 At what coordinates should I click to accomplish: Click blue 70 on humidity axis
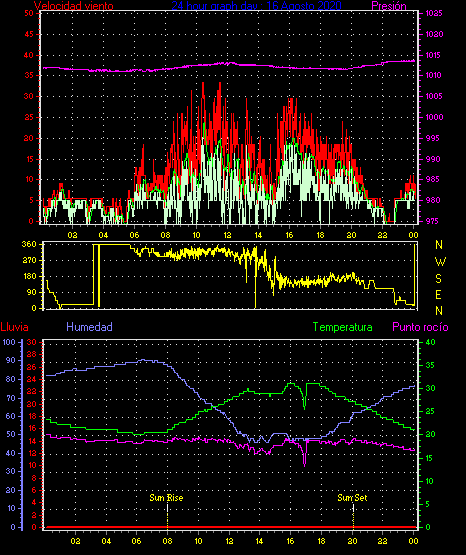[11, 398]
